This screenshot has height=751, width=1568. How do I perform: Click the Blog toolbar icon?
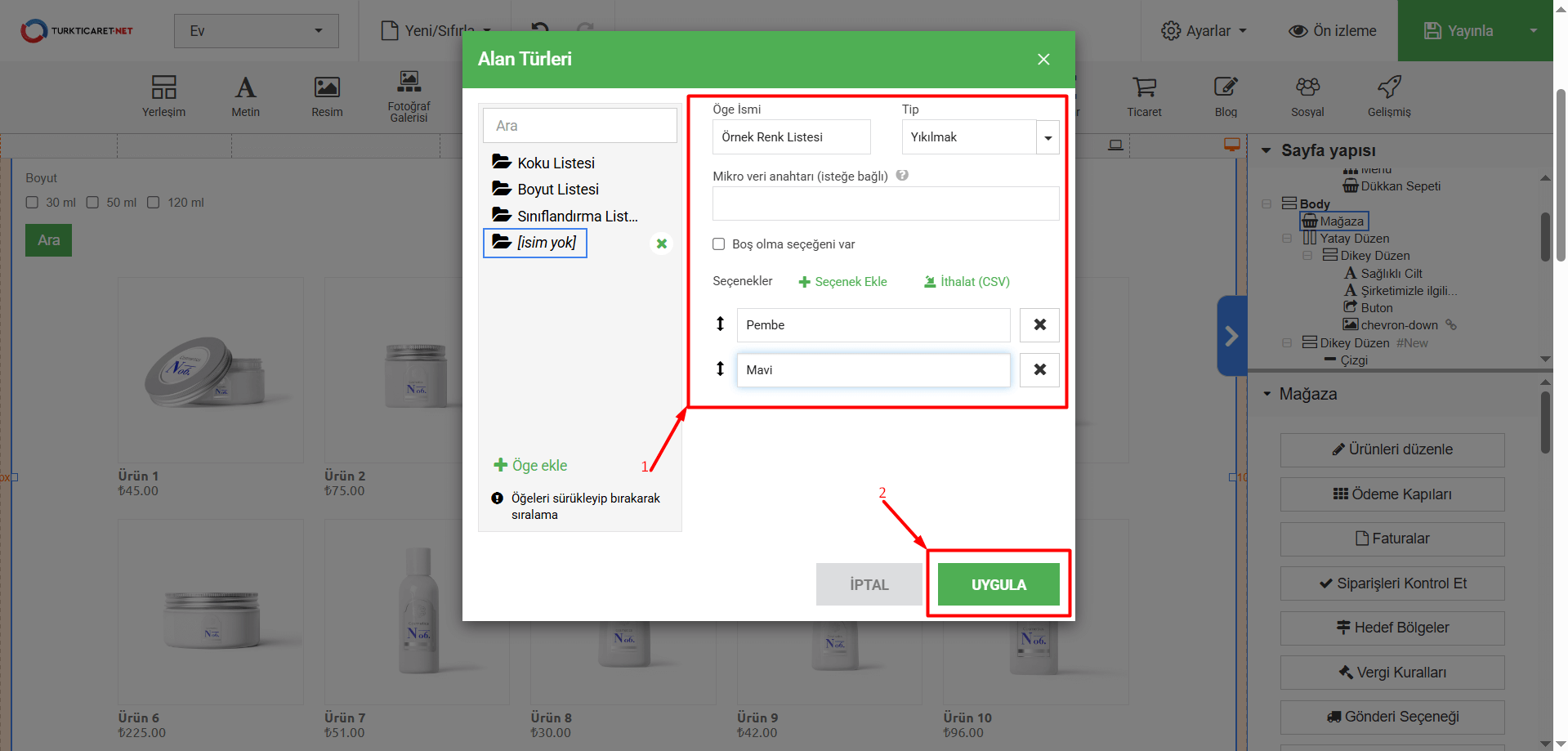pyautogui.click(x=1226, y=87)
